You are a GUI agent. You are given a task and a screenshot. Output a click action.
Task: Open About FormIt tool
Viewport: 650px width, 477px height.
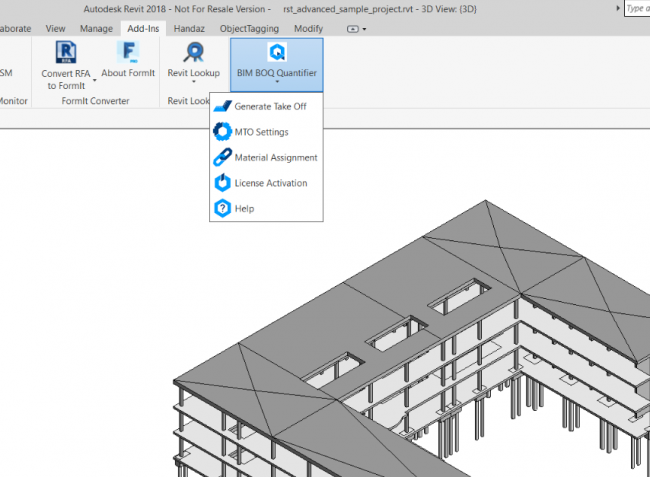(x=128, y=54)
